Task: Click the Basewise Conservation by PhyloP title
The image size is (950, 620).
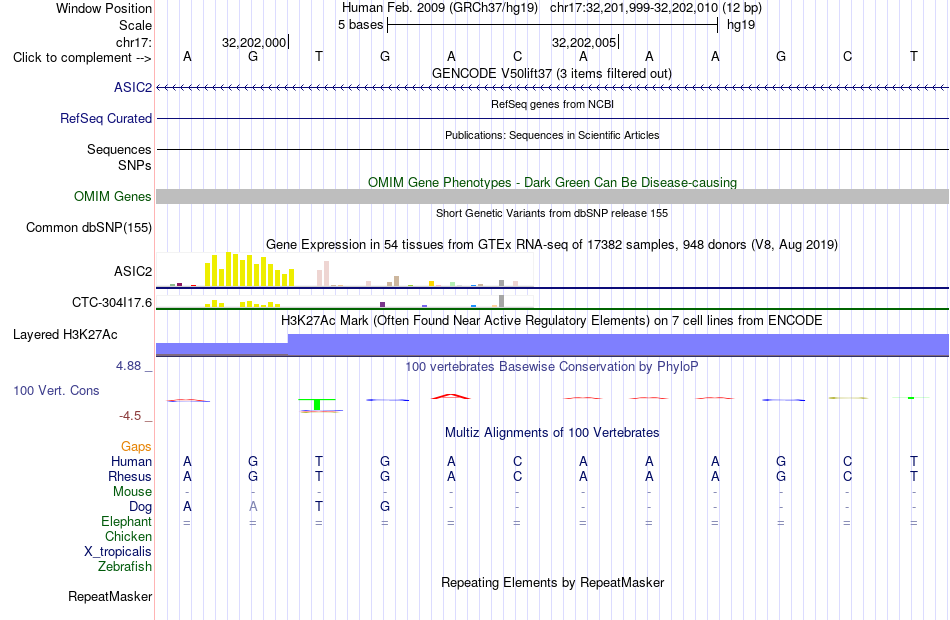Action: [x=552, y=367]
